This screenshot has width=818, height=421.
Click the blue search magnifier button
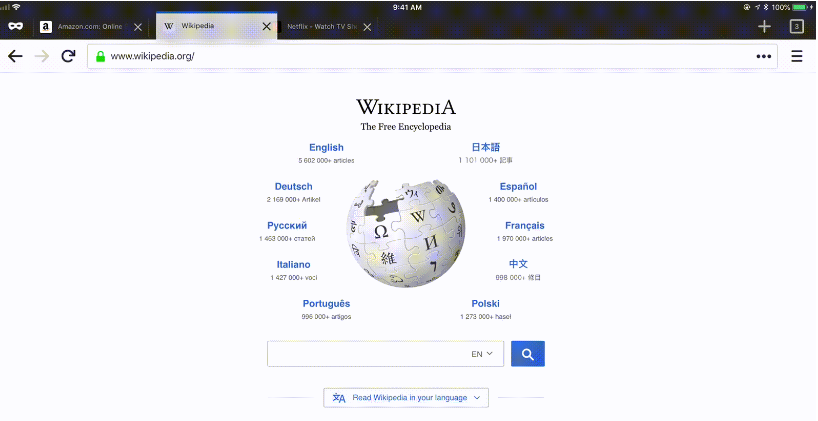coord(527,354)
